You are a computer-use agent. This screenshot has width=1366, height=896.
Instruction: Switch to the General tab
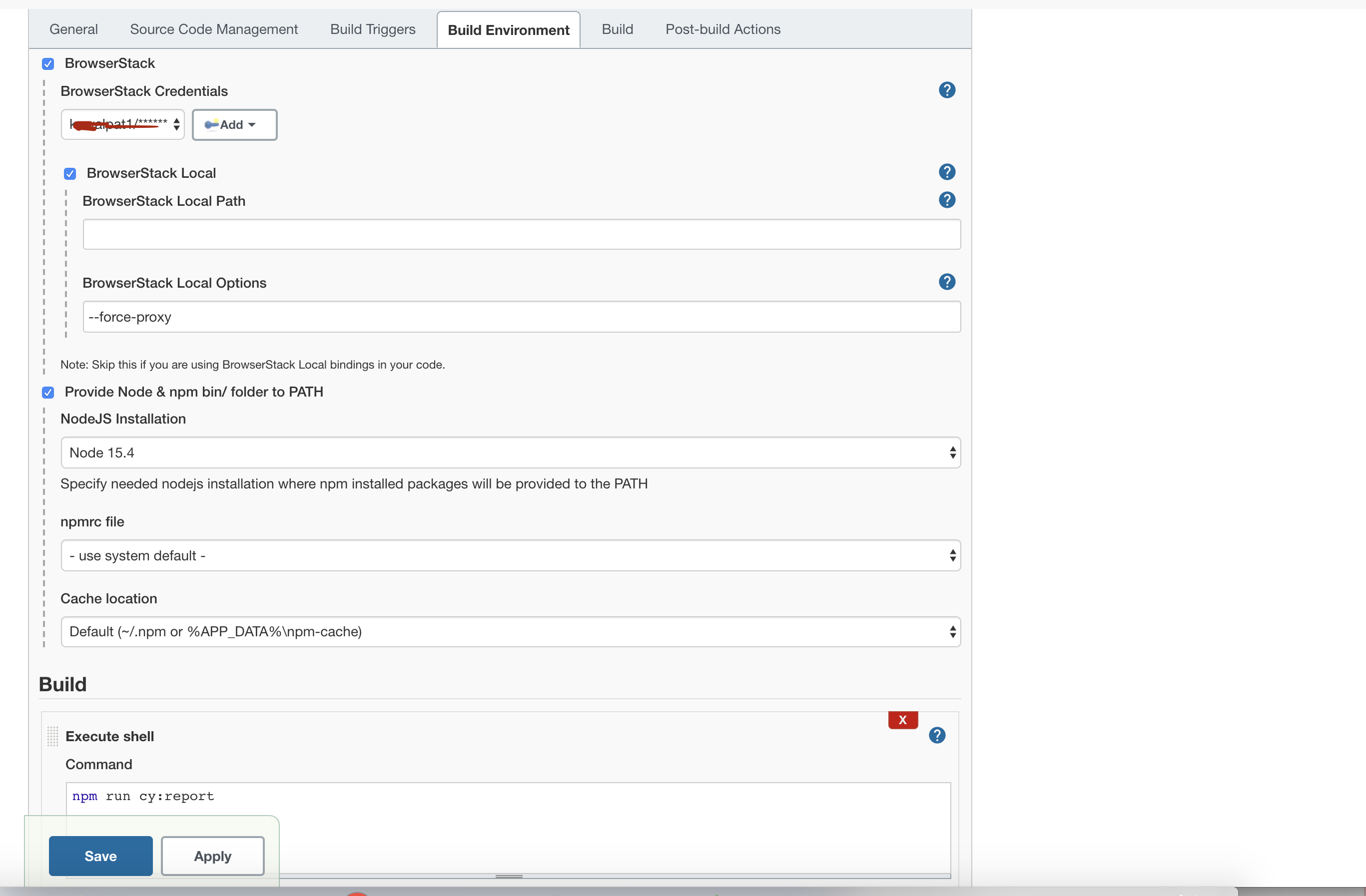[x=73, y=29]
